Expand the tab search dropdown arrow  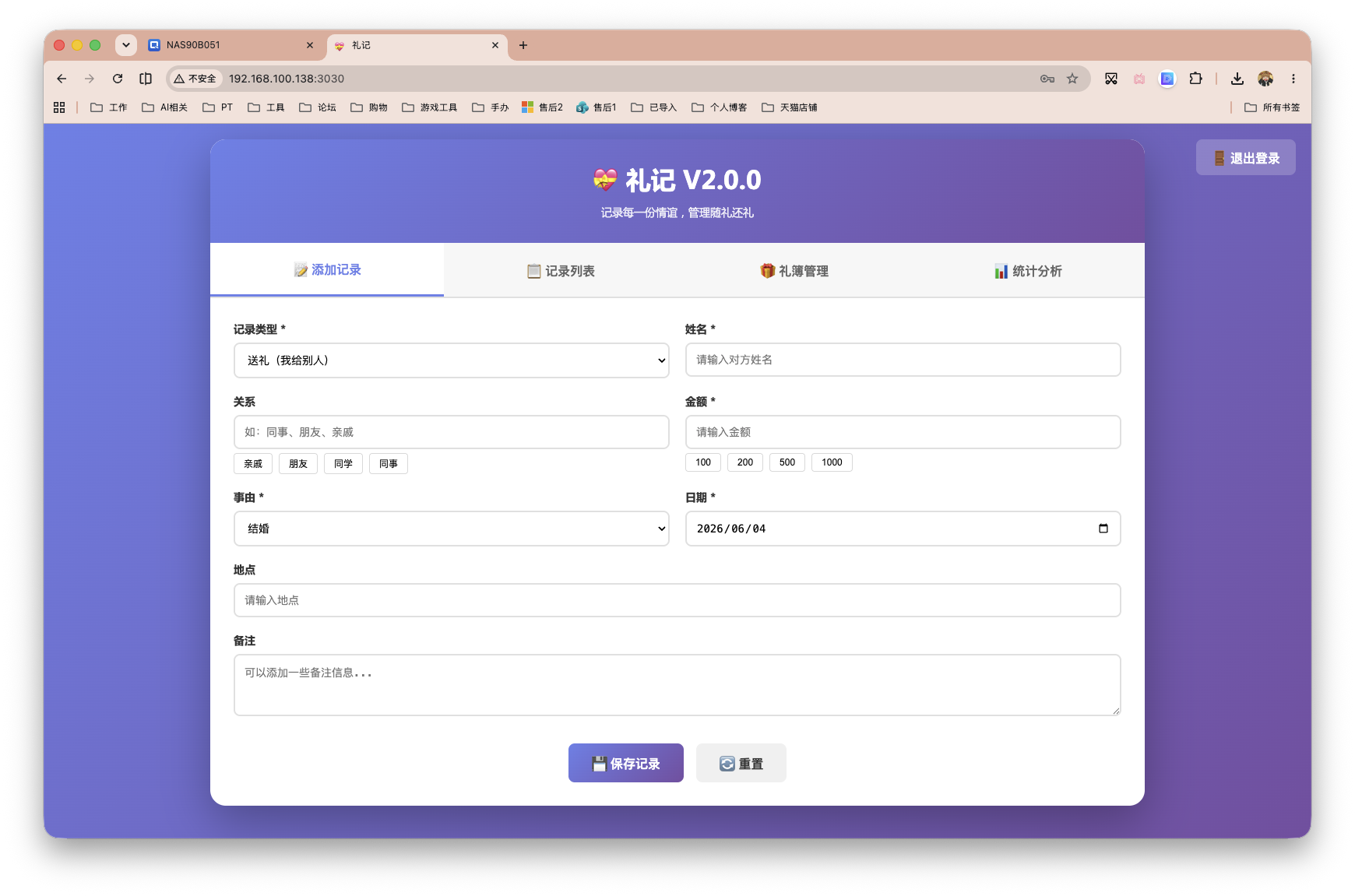click(x=126, y=45)
